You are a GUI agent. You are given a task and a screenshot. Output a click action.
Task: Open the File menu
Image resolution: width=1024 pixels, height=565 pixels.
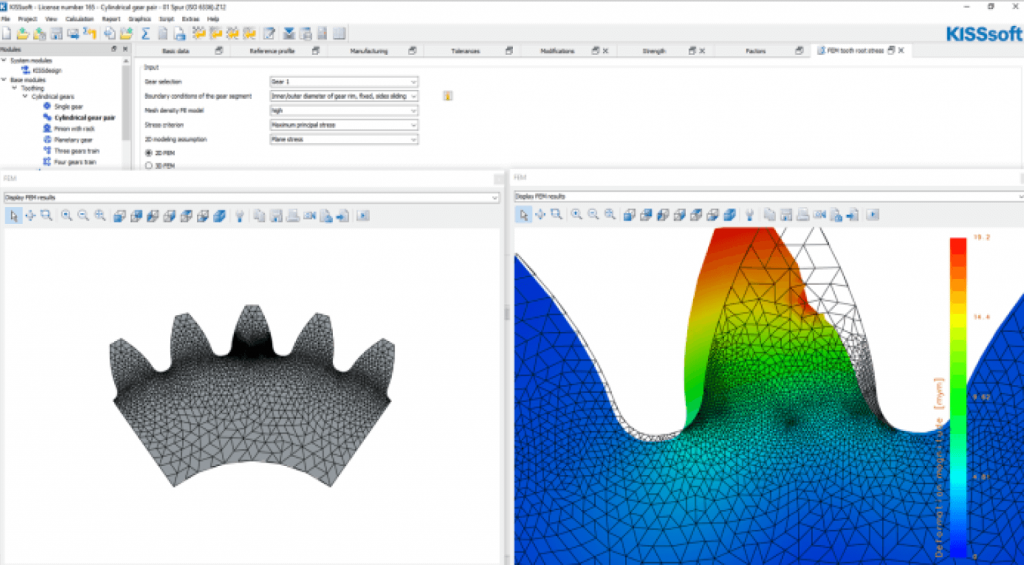(x=5, y=19)
